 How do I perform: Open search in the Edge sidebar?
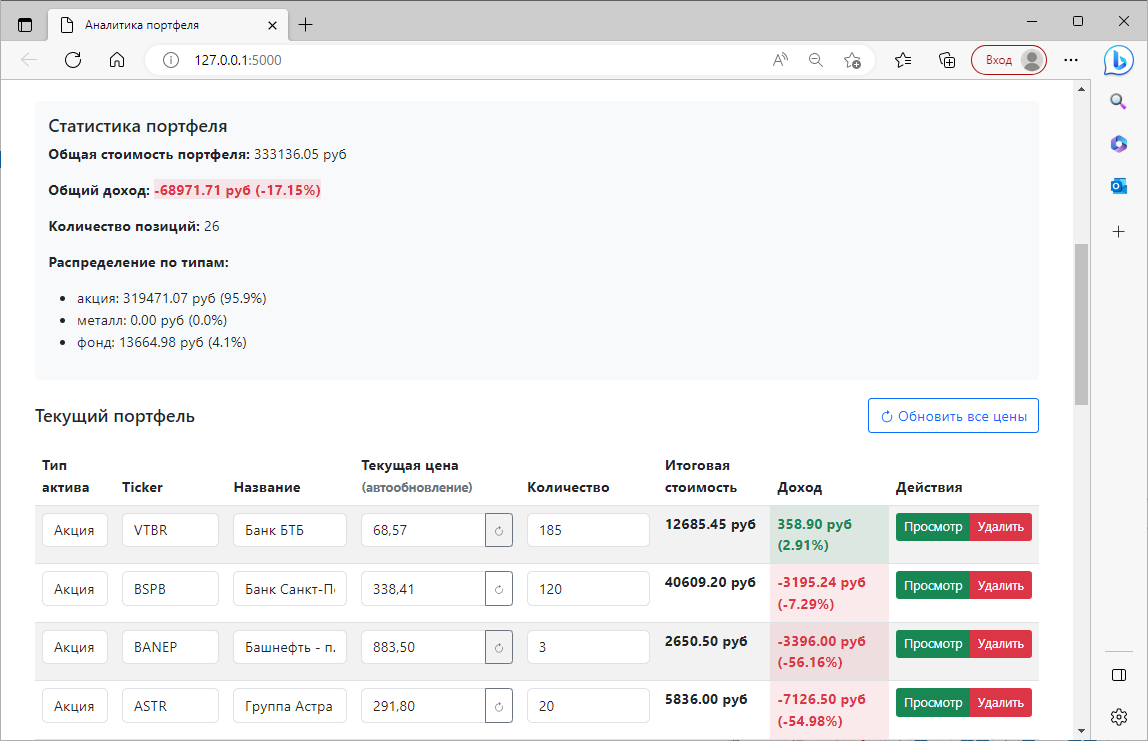coord(1118,100)
